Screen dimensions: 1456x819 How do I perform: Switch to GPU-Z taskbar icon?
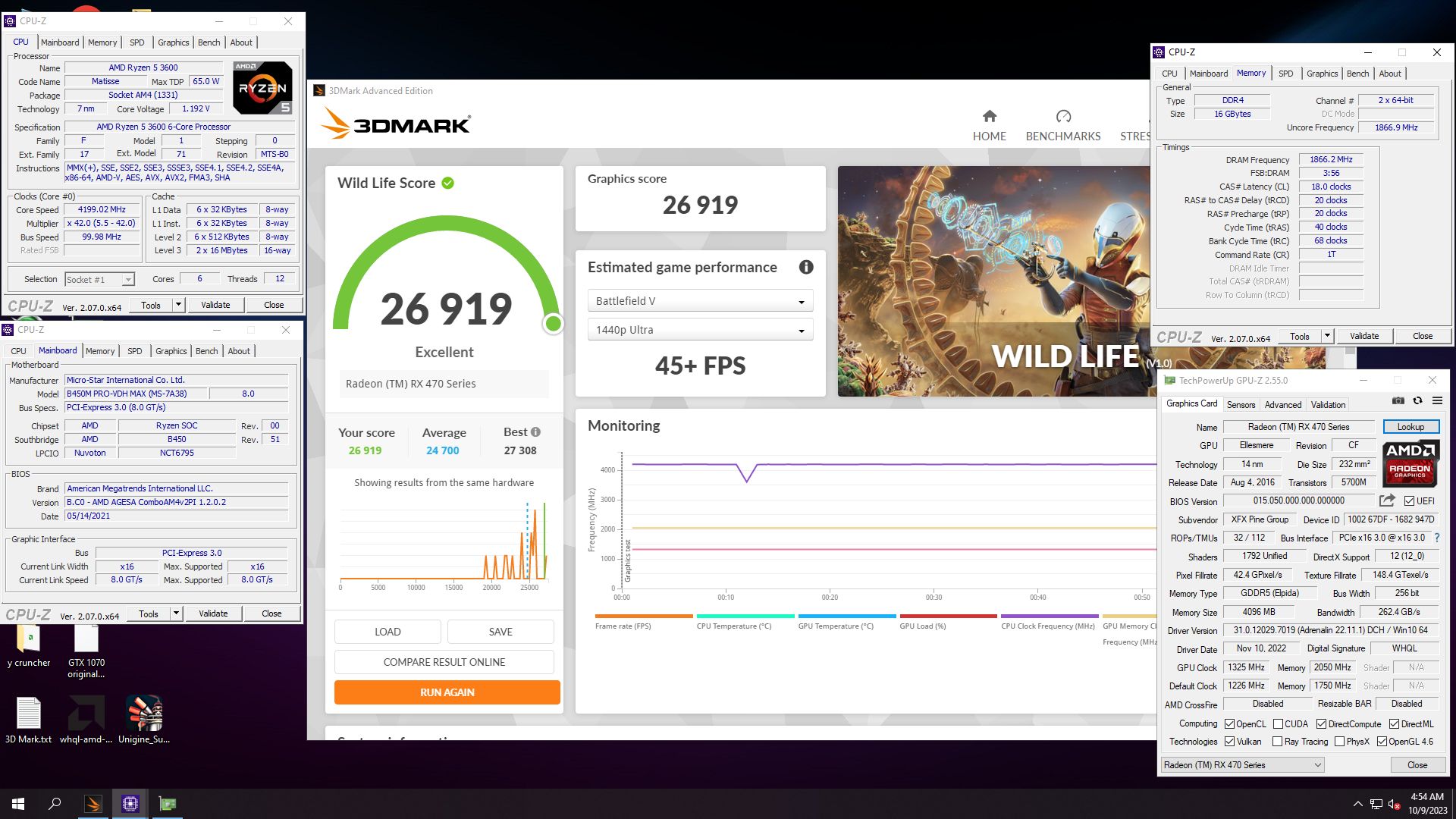(x=167, y=804)
